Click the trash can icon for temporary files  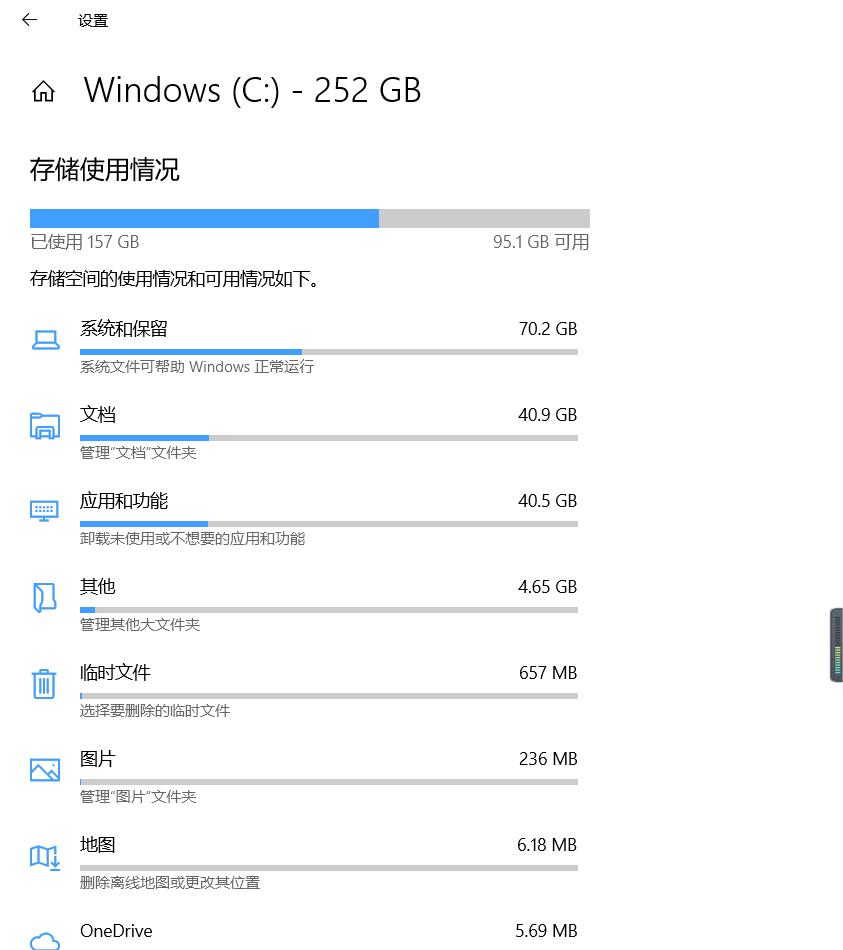pyautogui.click(x=44, y=684)
